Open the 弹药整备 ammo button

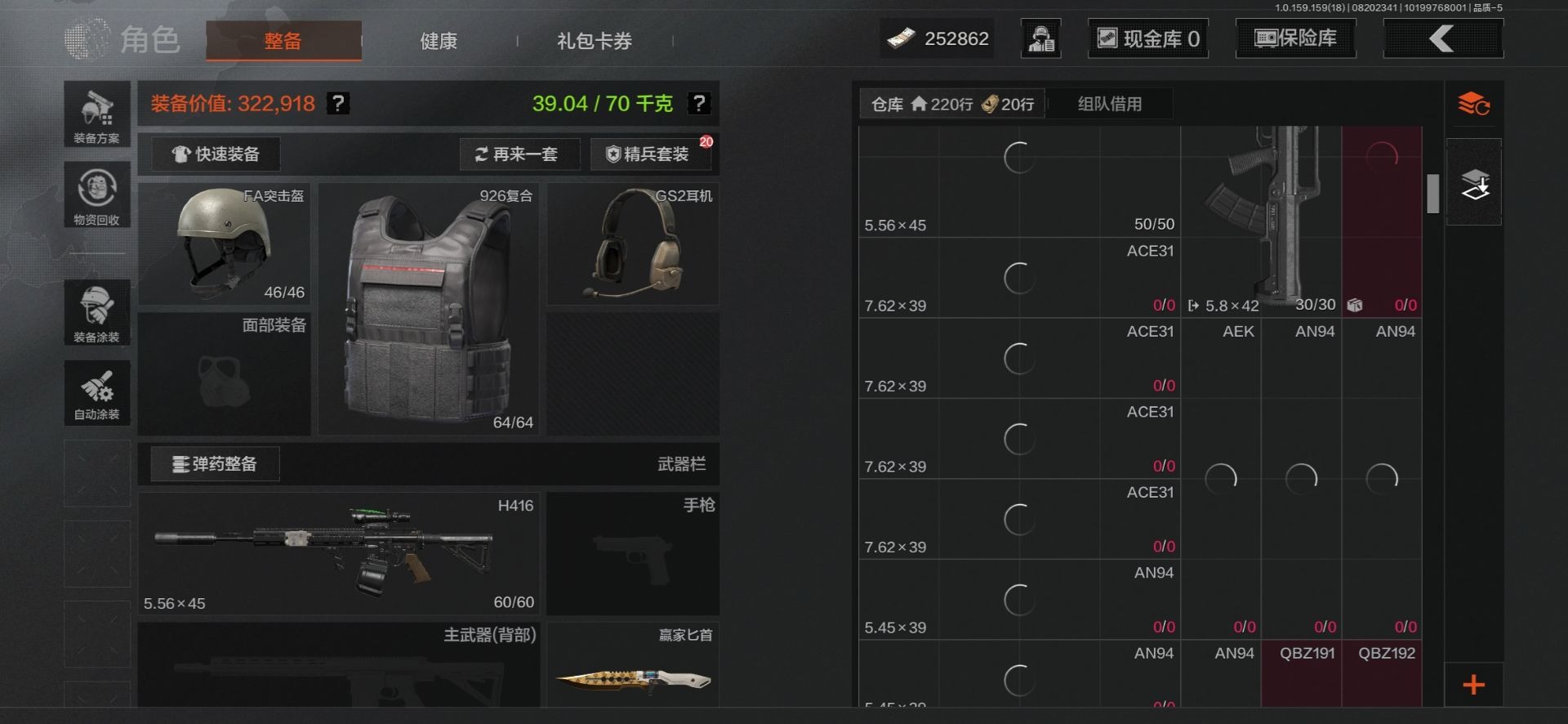pyautogui.click(x=215, y=464)
